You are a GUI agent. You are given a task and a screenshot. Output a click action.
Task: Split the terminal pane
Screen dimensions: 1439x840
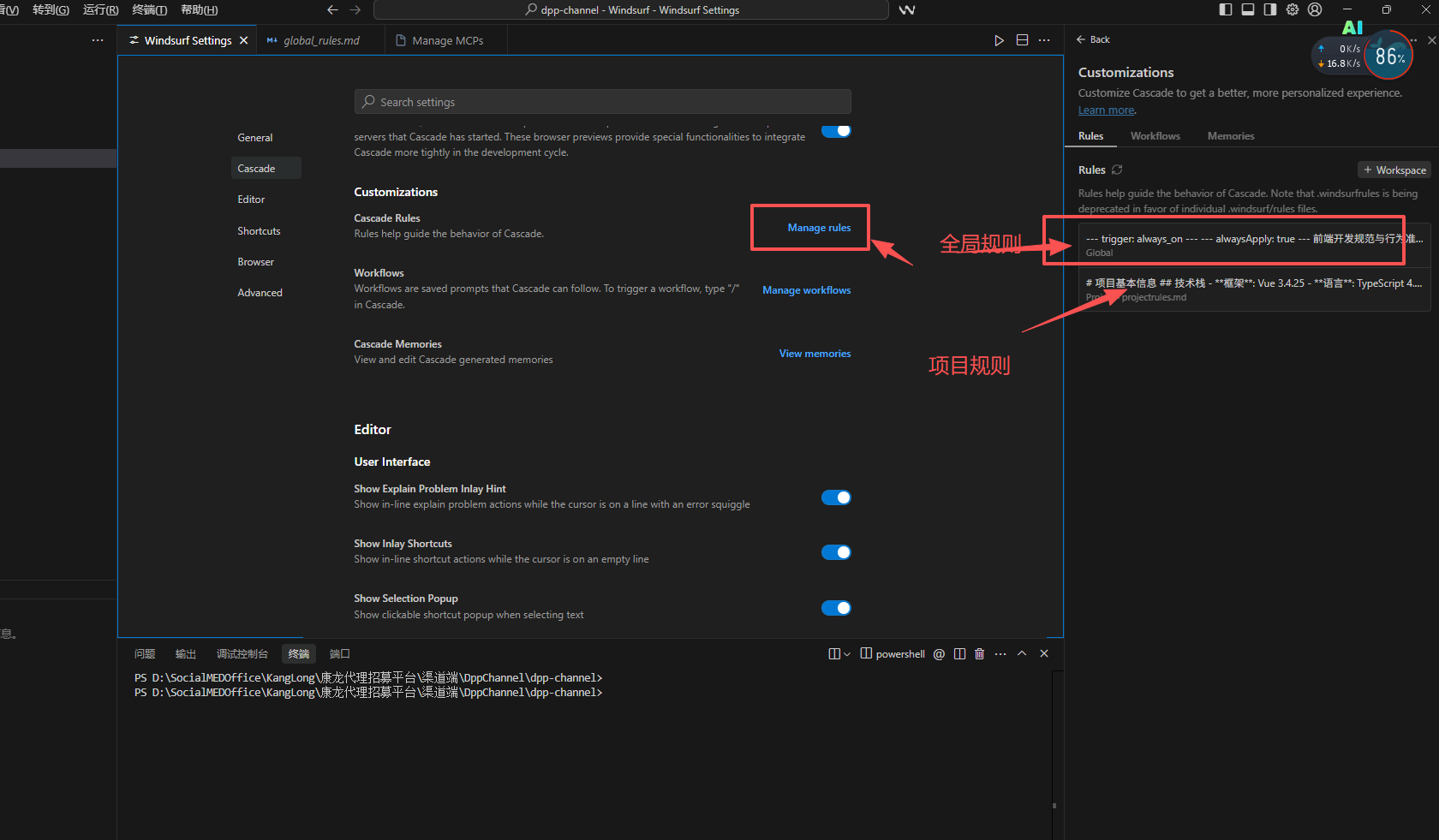coord(959,653)
